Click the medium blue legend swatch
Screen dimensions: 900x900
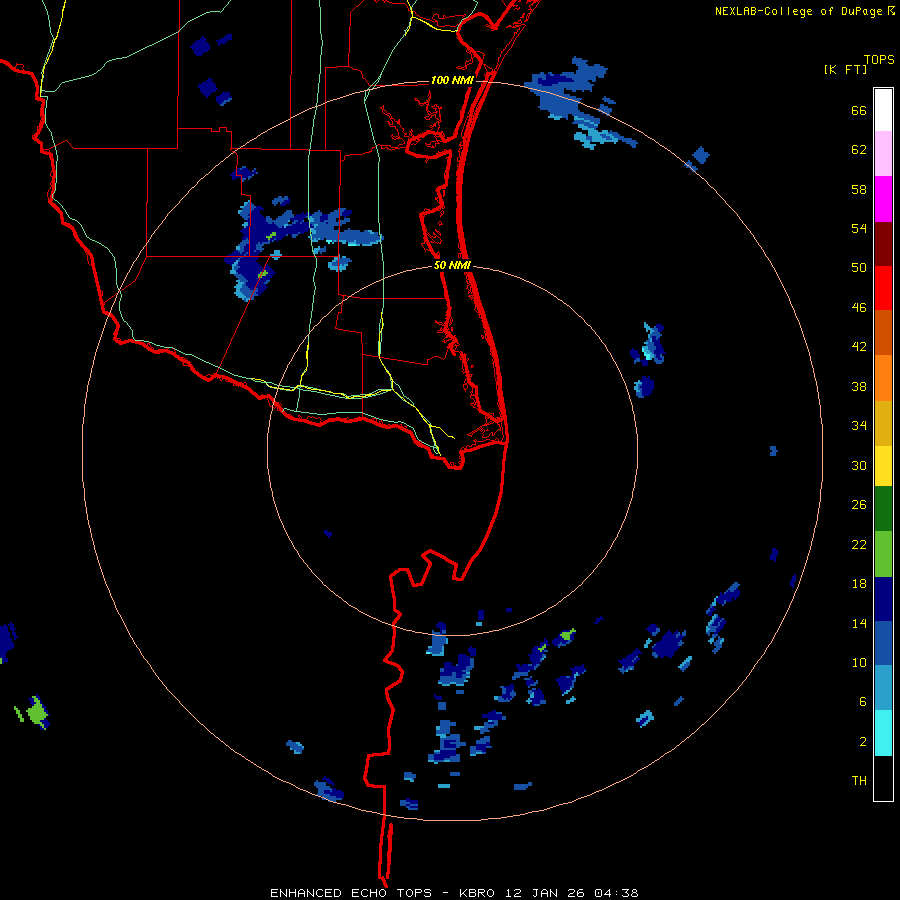pos(883,643)
